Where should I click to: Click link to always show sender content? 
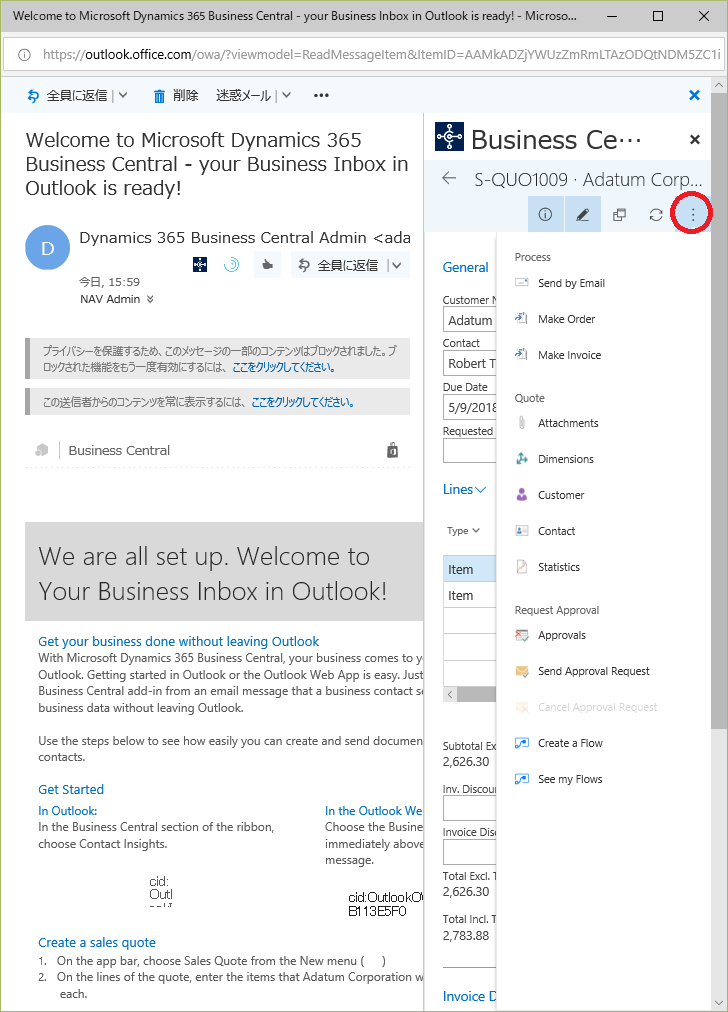tap(303, 403)
